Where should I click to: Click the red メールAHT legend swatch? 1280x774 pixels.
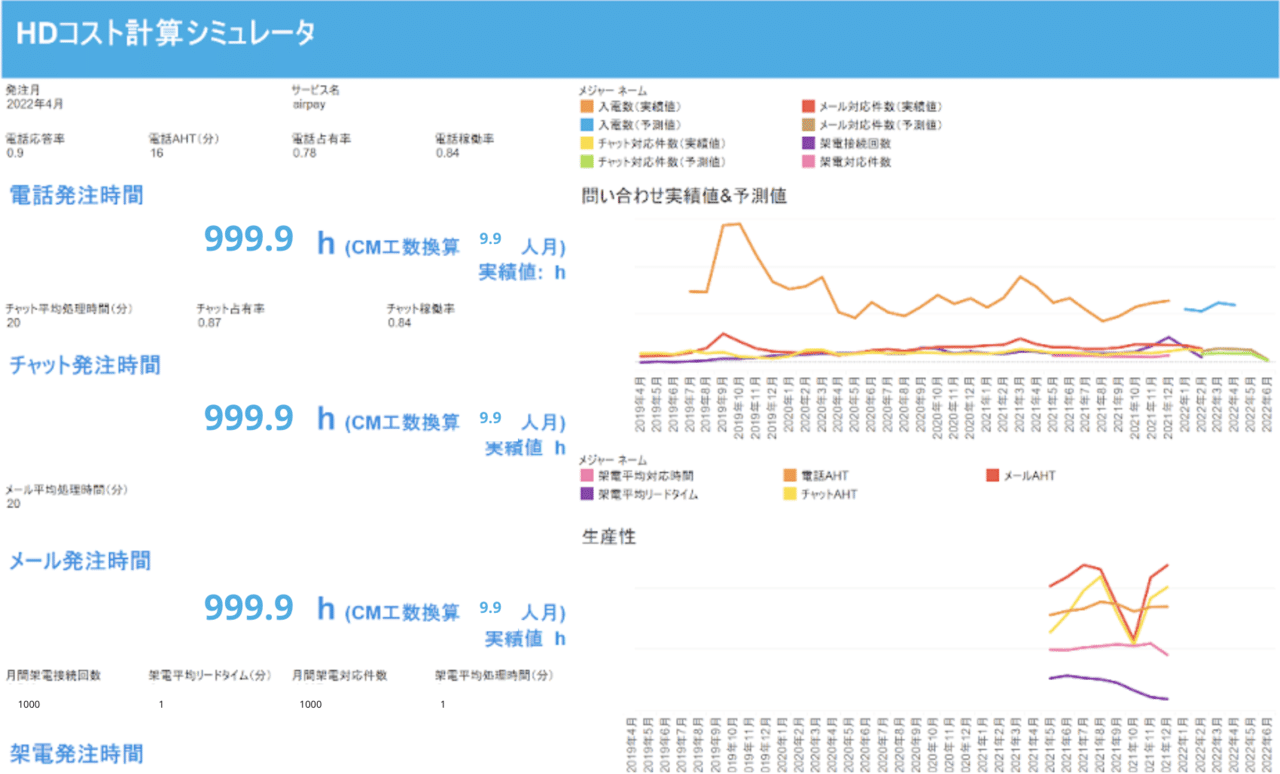(994, 476)
